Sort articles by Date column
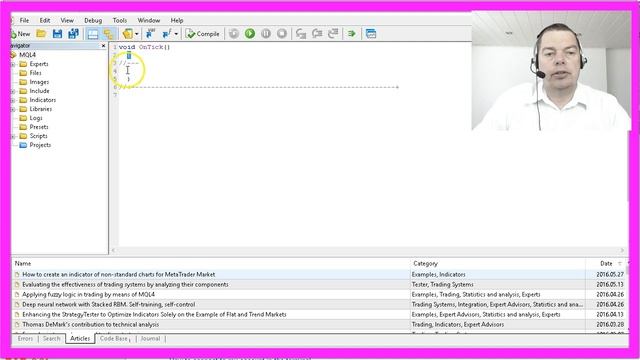 coord(606,264)
